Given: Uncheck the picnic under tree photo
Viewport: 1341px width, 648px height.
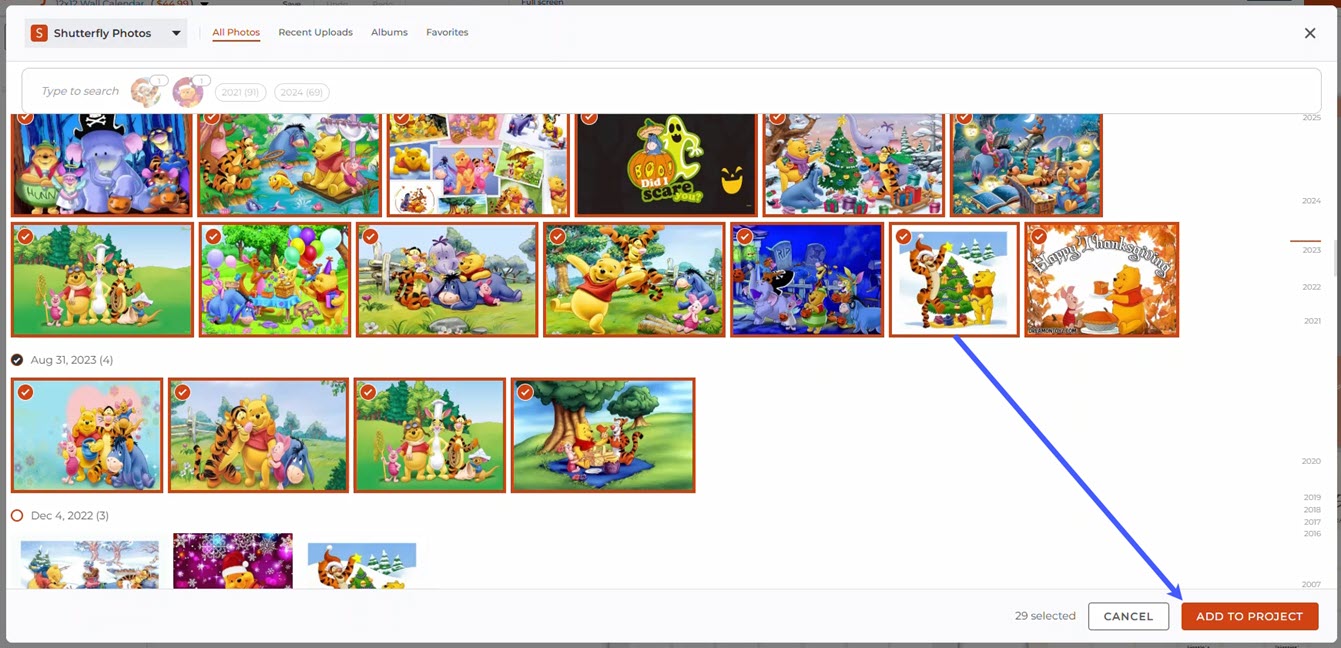Looking at the screenshot, I should click(x=525, y=392).
